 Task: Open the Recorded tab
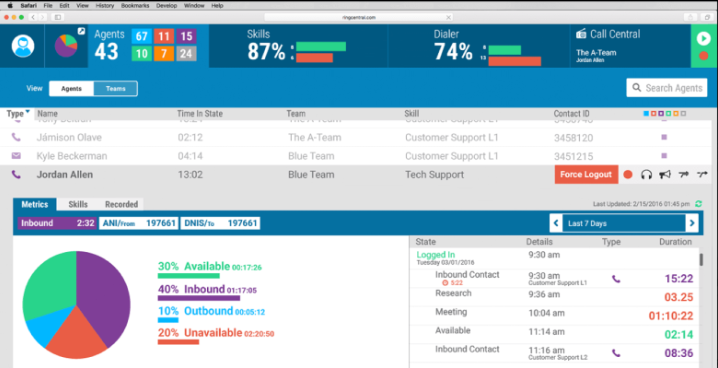[121, 204]
